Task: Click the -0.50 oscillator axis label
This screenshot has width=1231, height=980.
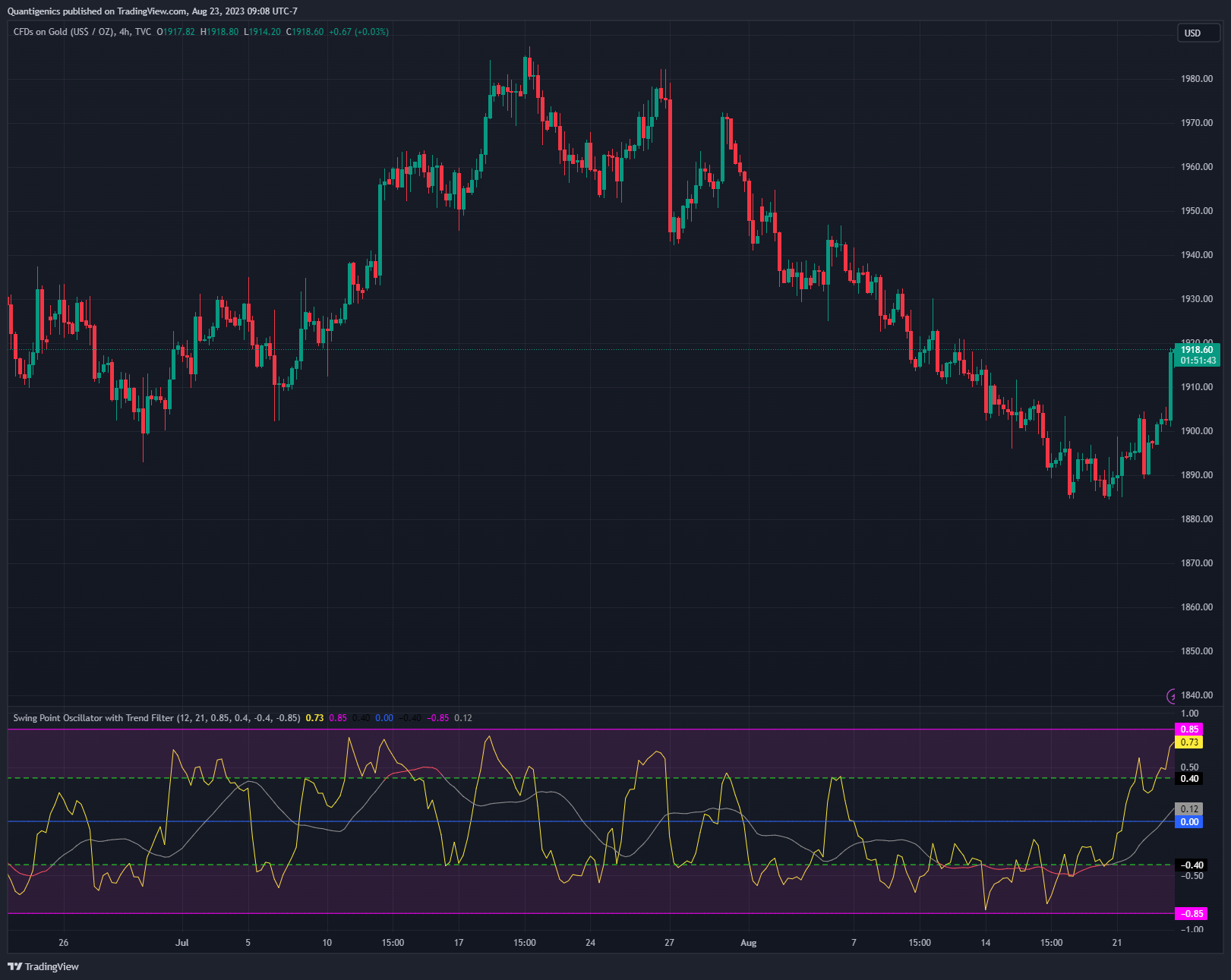Action: click(x=1192, y=876)
